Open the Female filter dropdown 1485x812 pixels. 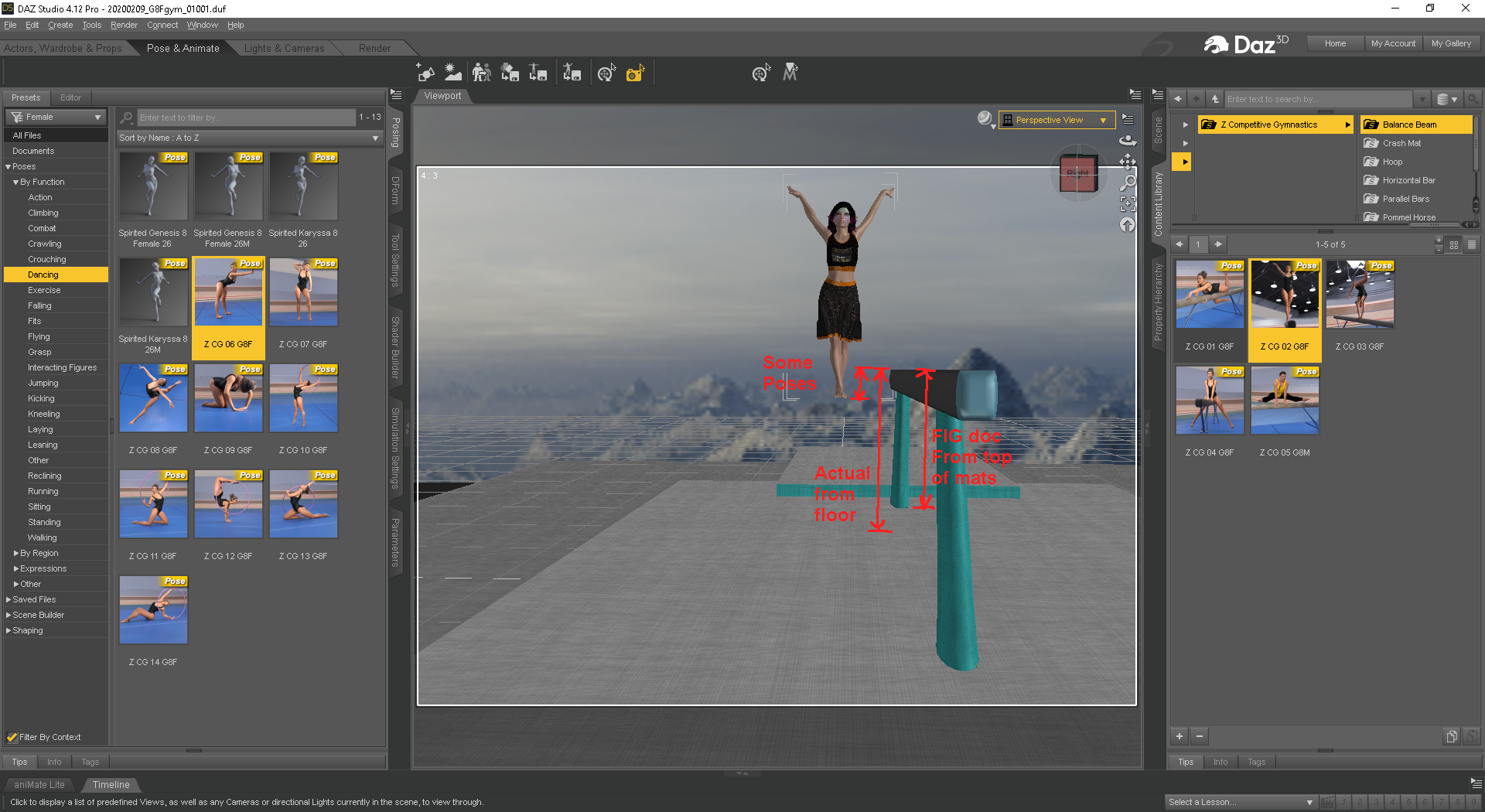[56, 117]
